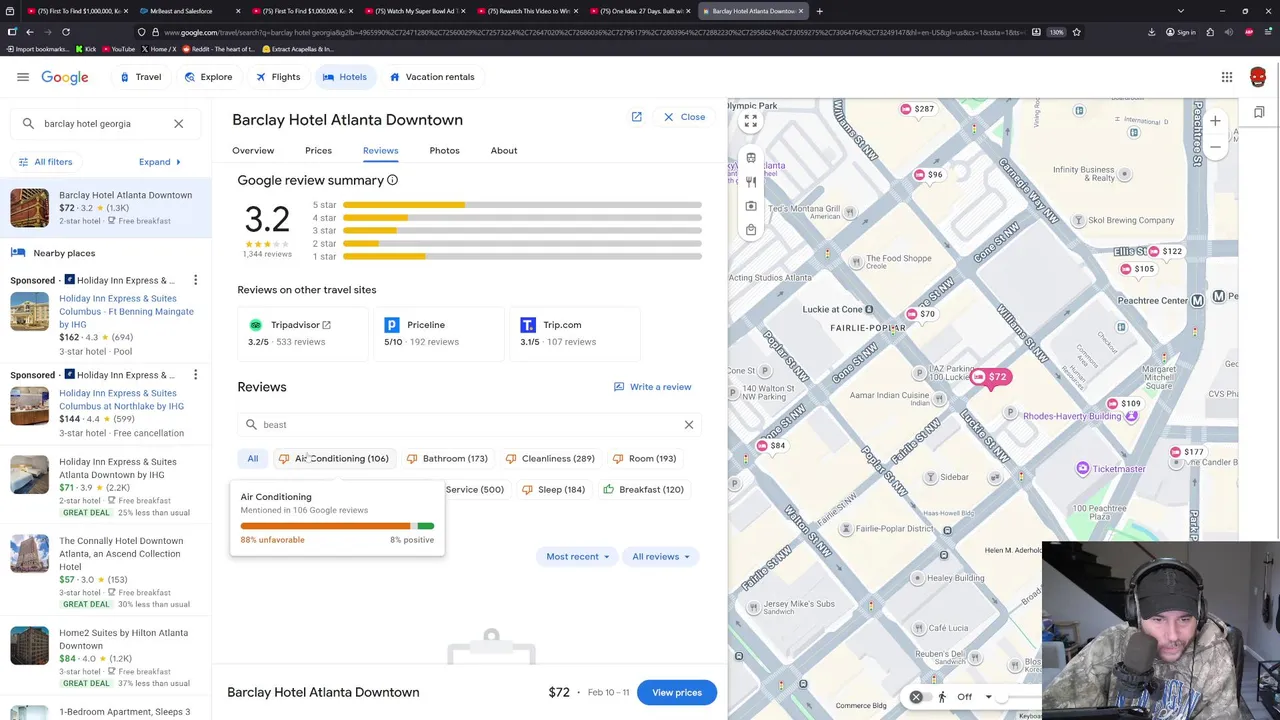The image size is (1280, 720).
Task: Select the $177 hotel map pin
Action: click(x=1187, y=452)
